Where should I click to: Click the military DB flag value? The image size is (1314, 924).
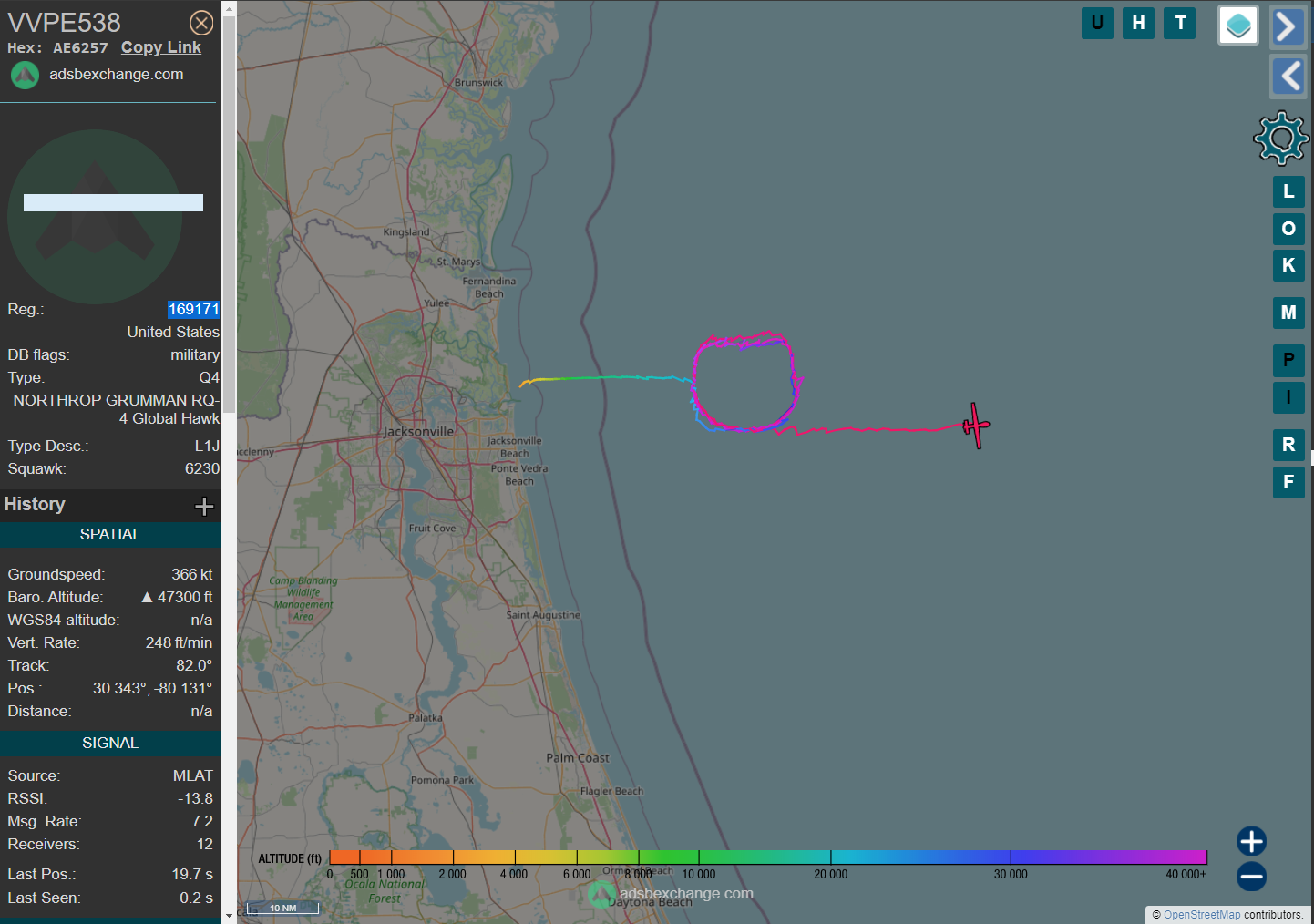point(195,354)
